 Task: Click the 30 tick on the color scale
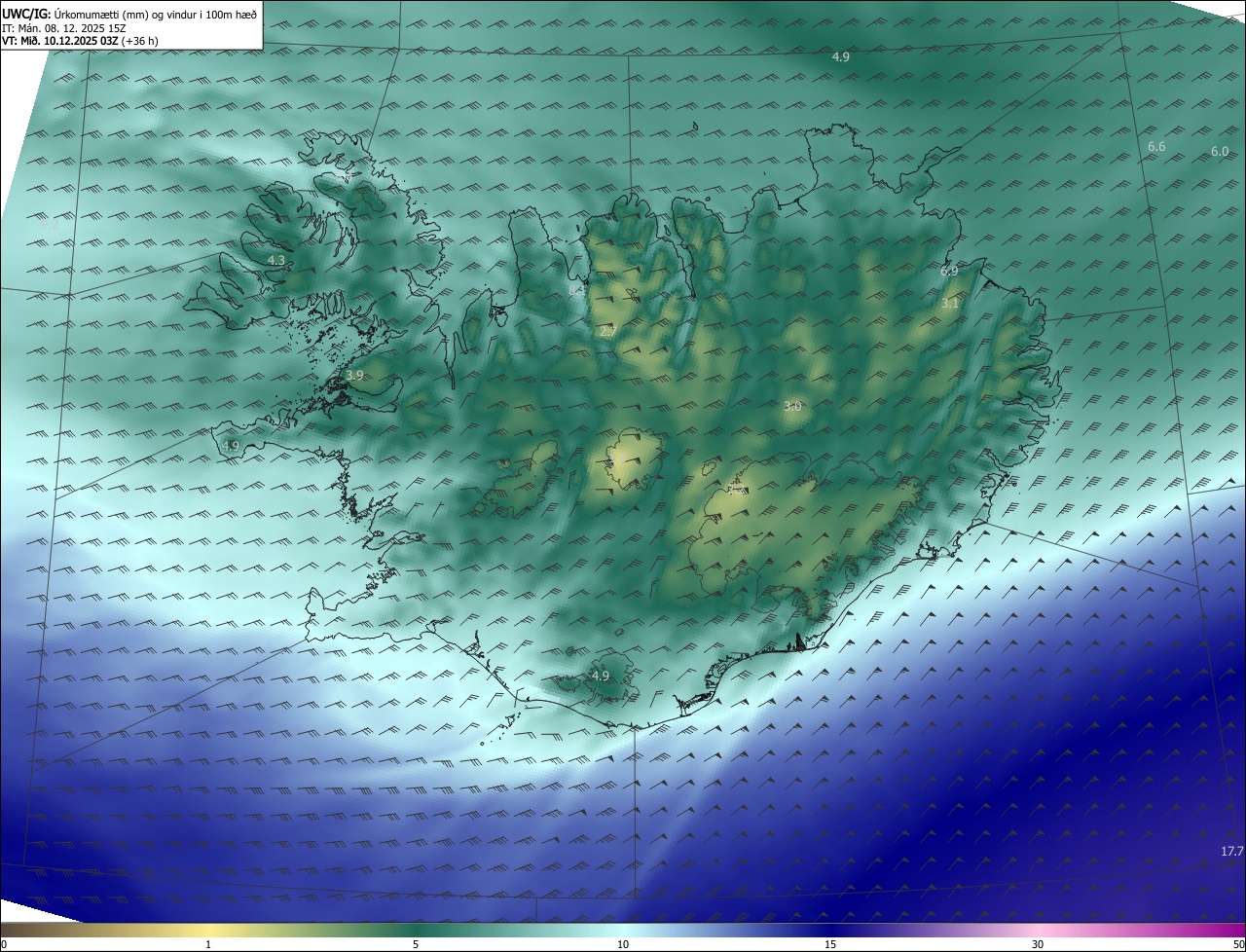[x=1038, y=944]
